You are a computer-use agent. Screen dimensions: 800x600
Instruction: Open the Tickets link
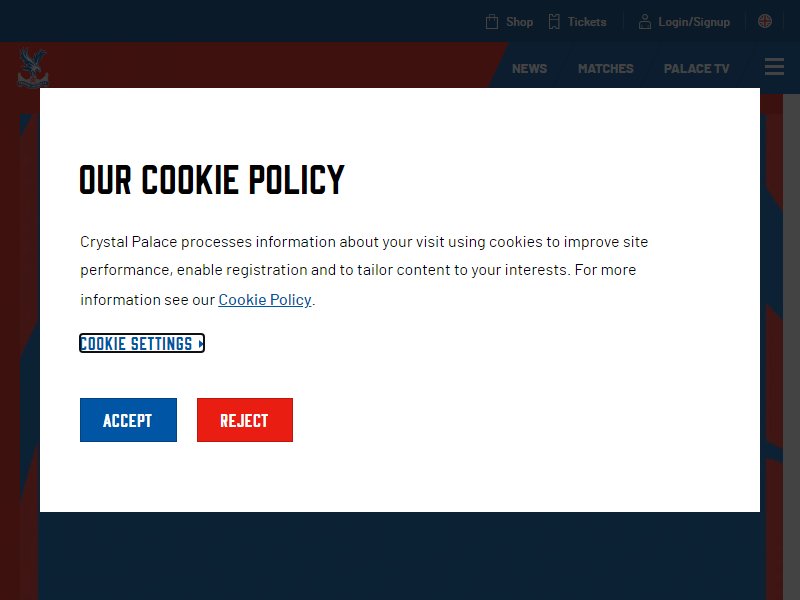click(587, 22)
